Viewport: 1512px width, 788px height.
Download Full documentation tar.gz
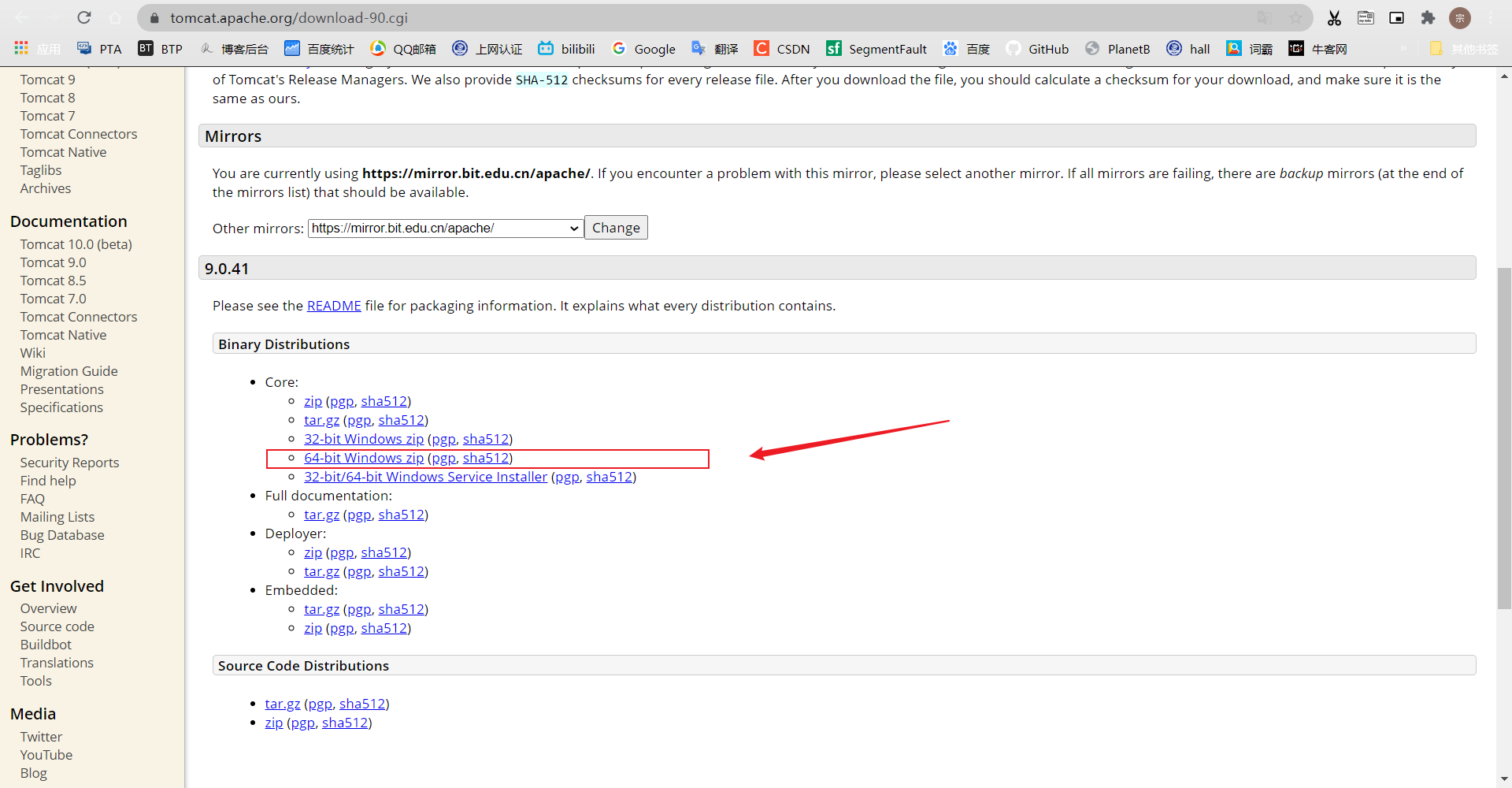321,515
